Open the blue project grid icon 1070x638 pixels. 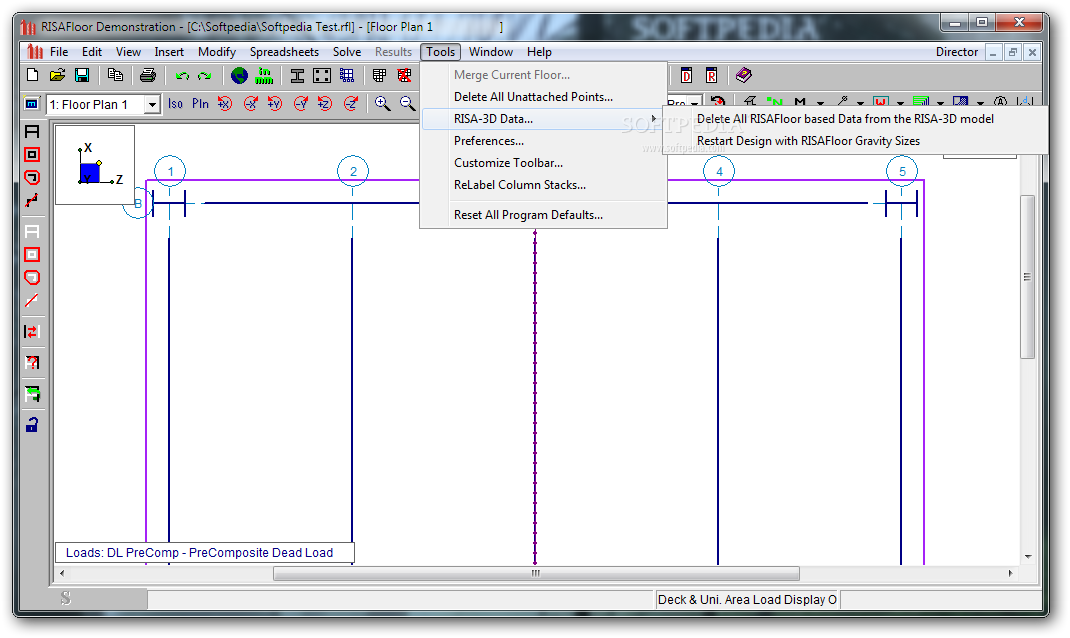pos(347,75)
